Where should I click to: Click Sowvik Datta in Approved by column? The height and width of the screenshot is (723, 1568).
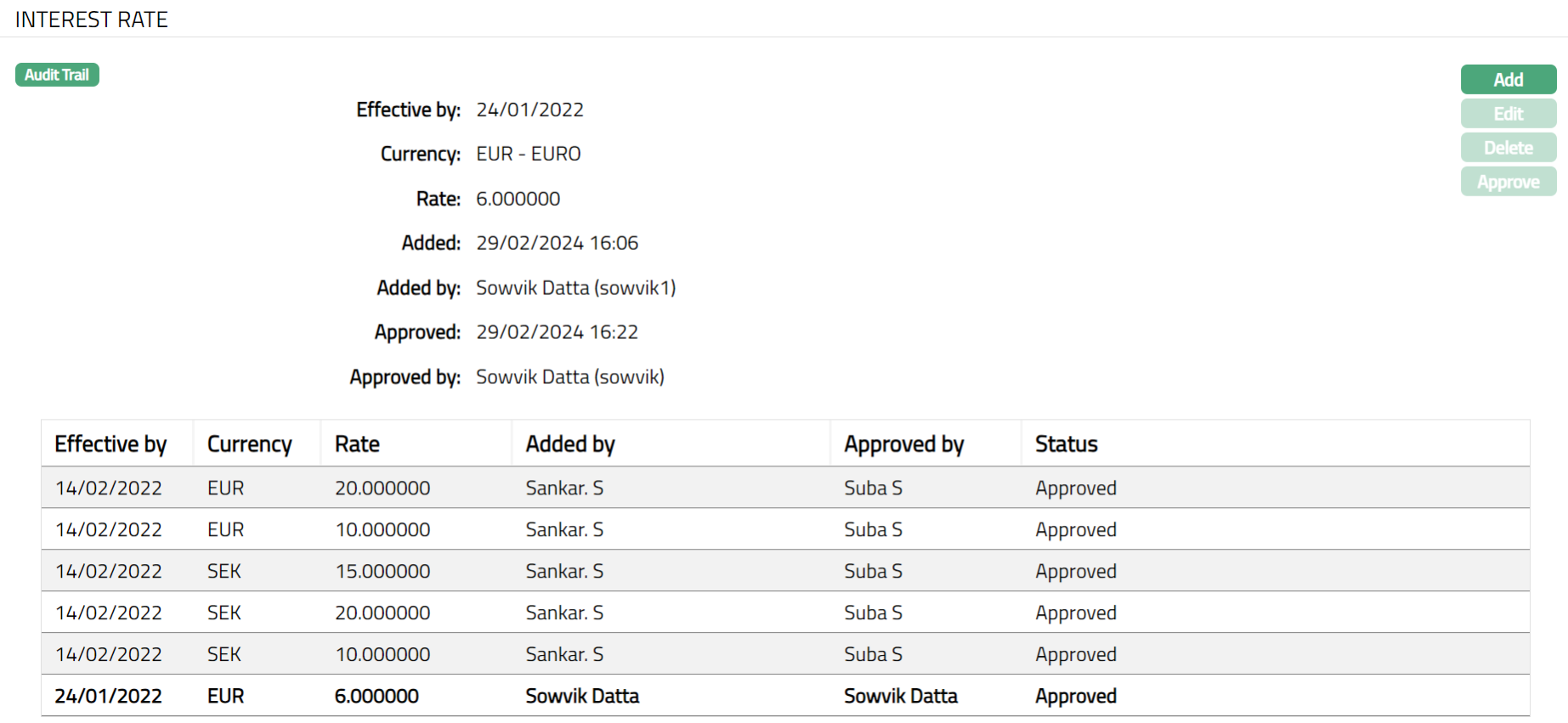tap(900, 697)
